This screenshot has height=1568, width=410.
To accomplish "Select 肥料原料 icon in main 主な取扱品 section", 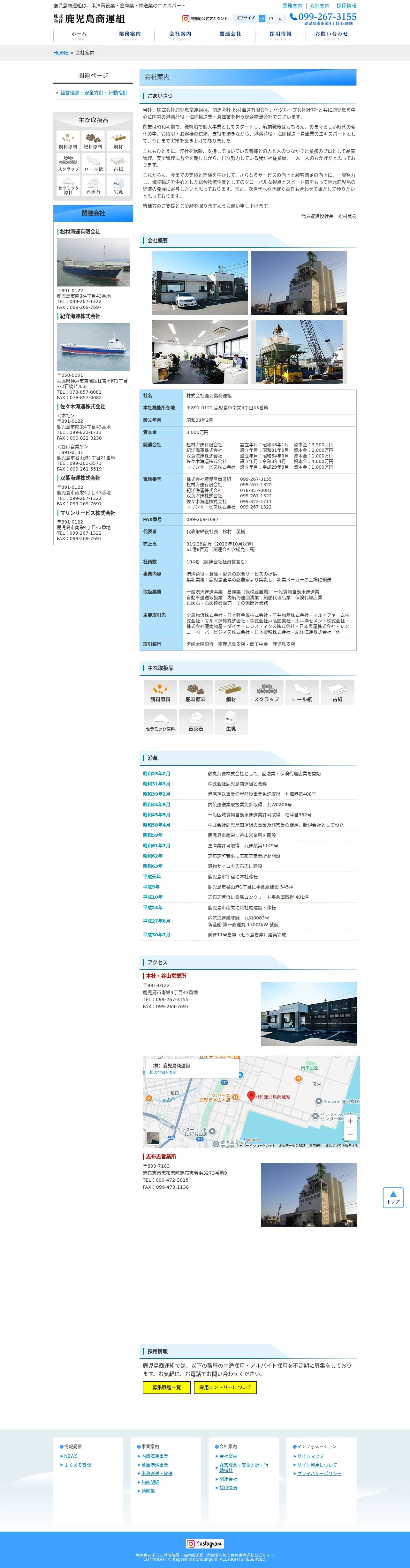I will tap(195, 693).
